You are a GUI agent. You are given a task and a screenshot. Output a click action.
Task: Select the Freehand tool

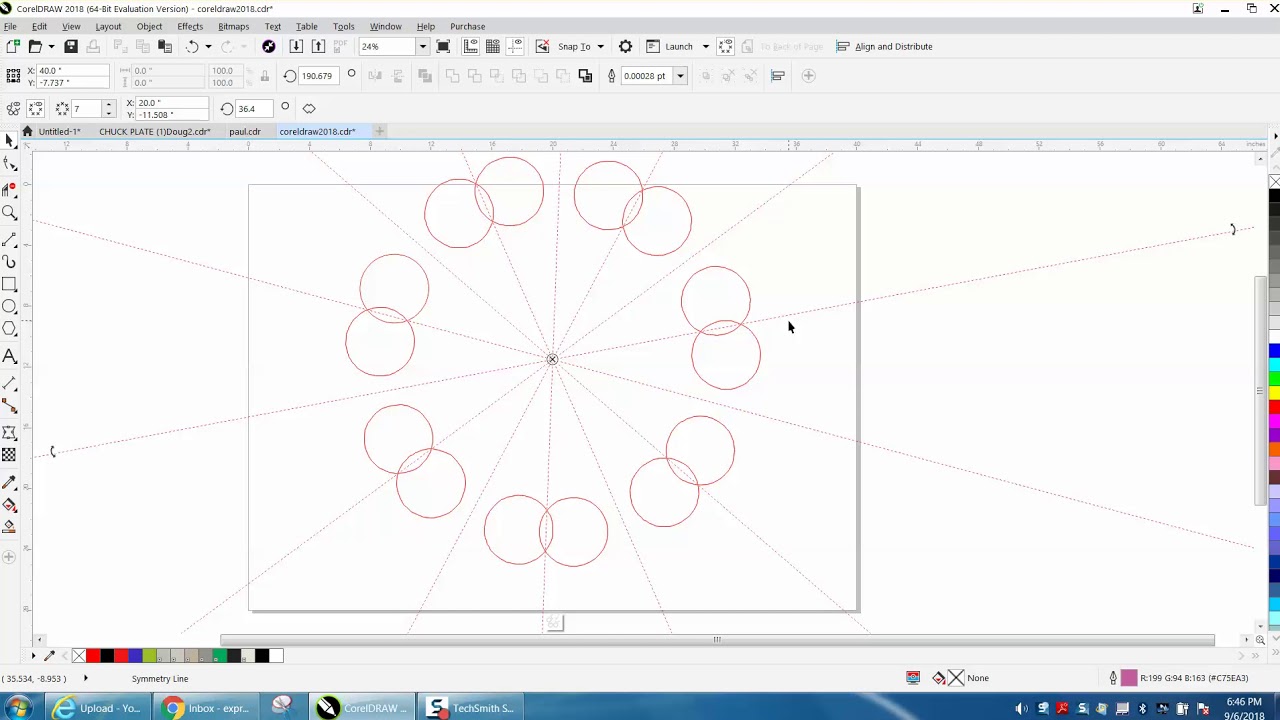pyautogui.click(x=10, y=238)
